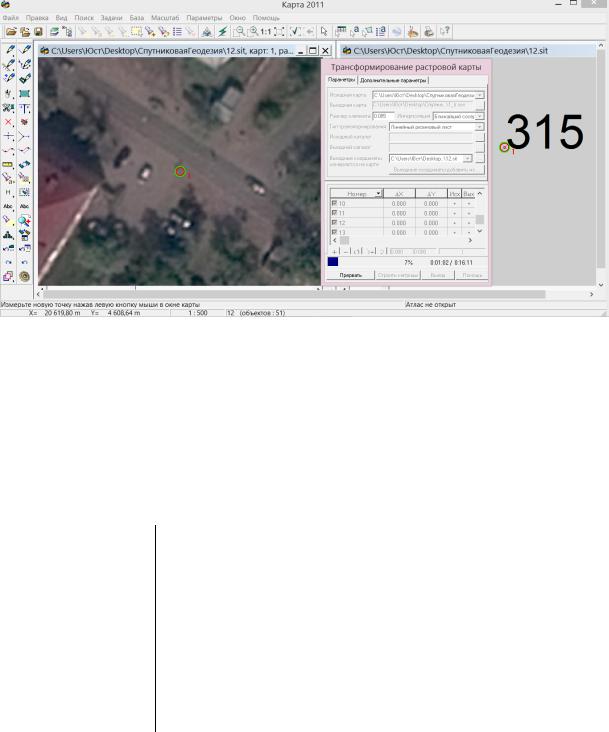
Task: Click the Выход button in transform dialog
Action: [438, 275]
